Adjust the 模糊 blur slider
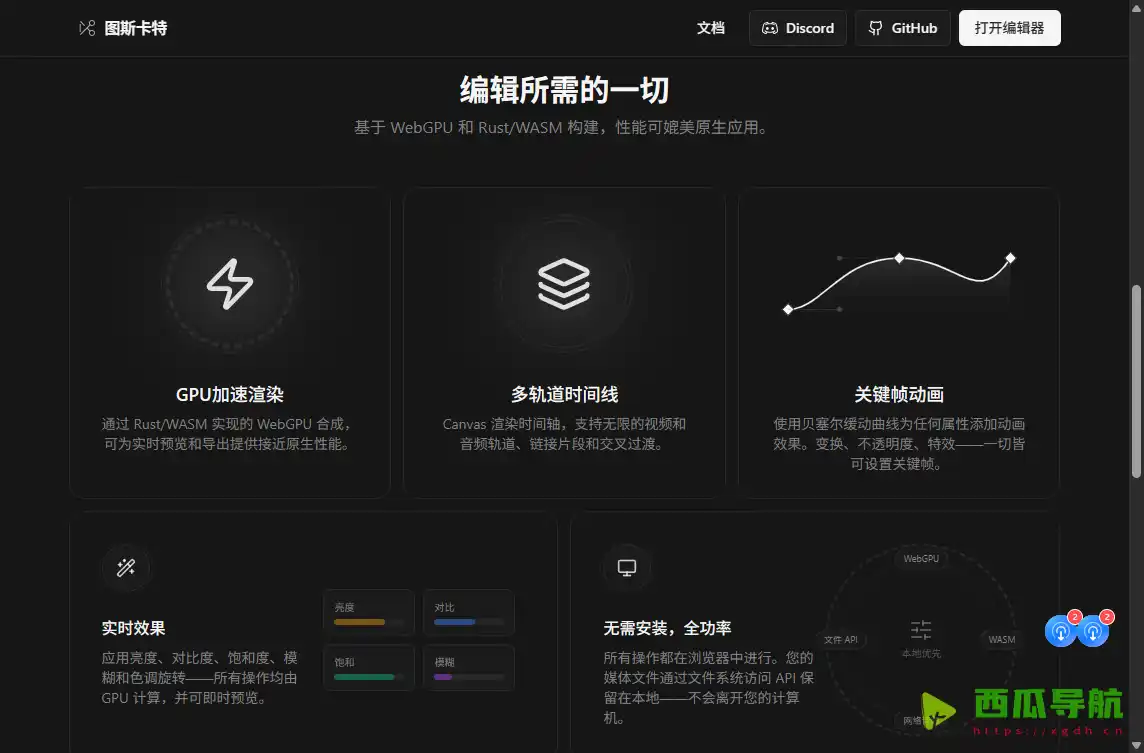 pyautogui.click(x=468, y=677)
